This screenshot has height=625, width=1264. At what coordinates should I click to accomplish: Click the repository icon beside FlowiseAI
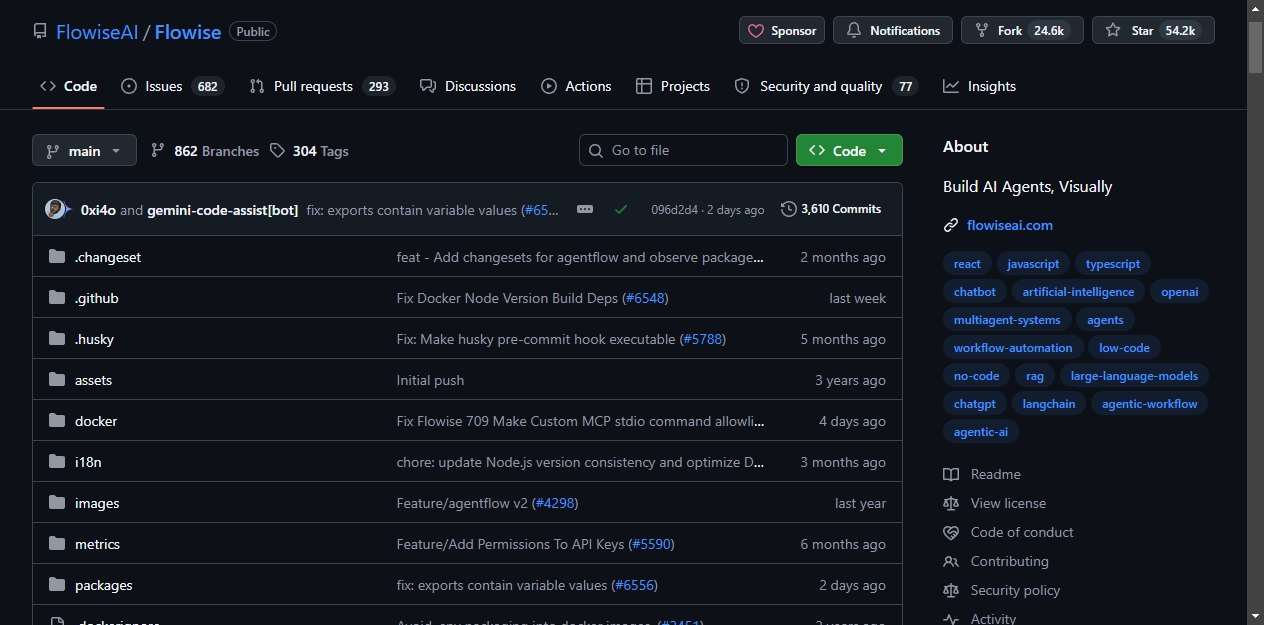tap(40, 31)
